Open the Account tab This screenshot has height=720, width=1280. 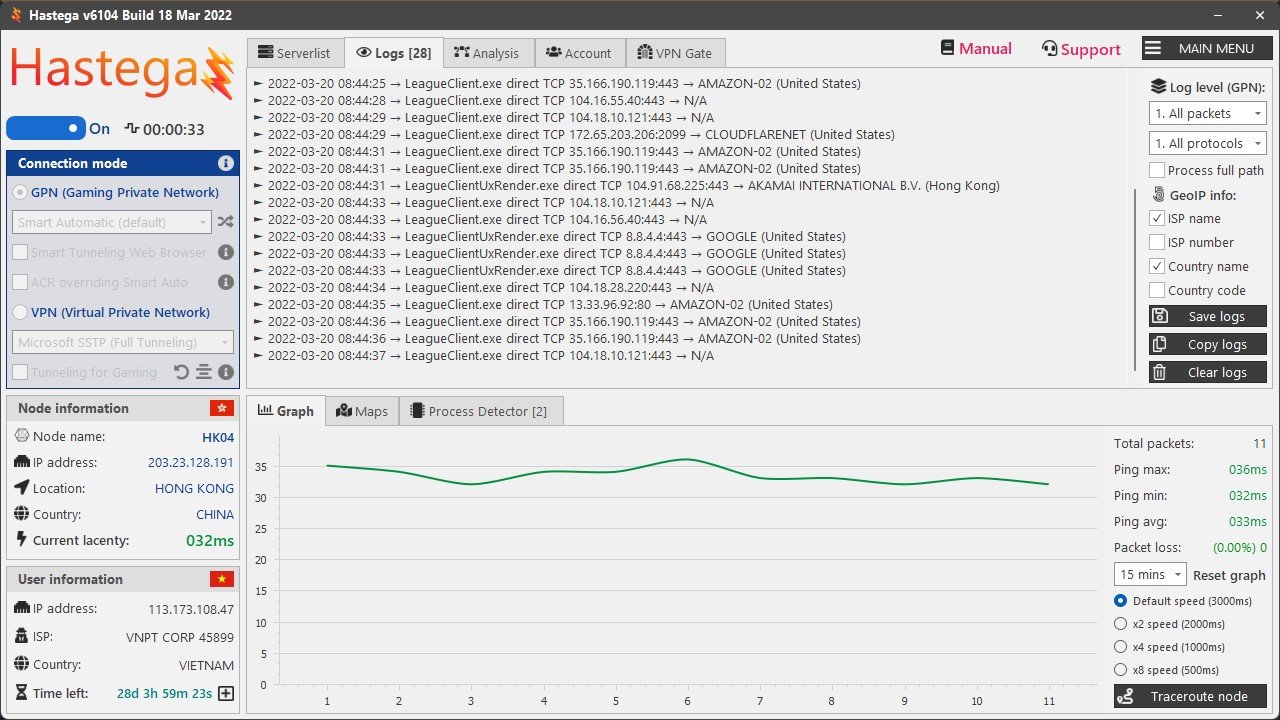580,53
